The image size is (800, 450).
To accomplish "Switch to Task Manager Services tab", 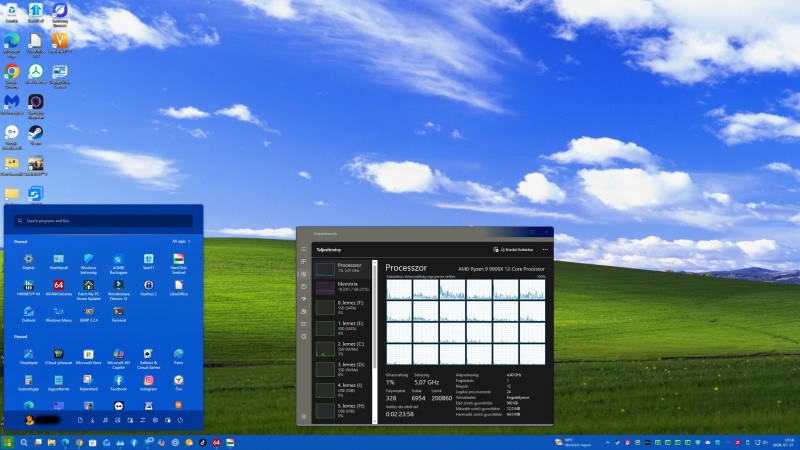I will [x=304, y=336].
